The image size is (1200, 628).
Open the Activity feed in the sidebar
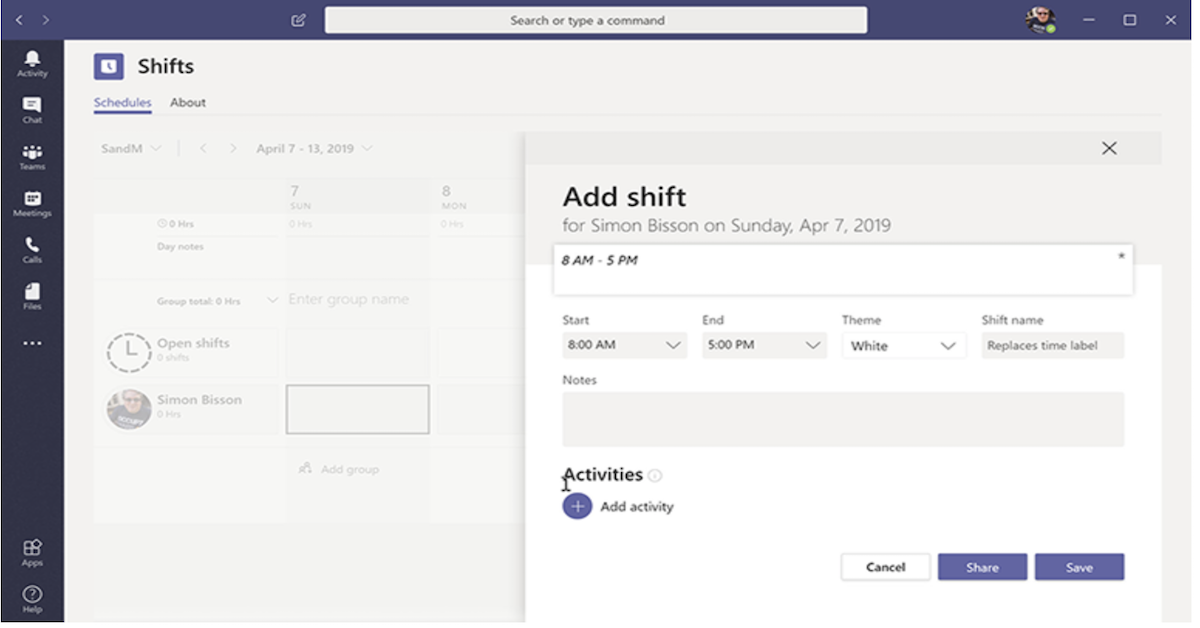[x=32, y=64]
